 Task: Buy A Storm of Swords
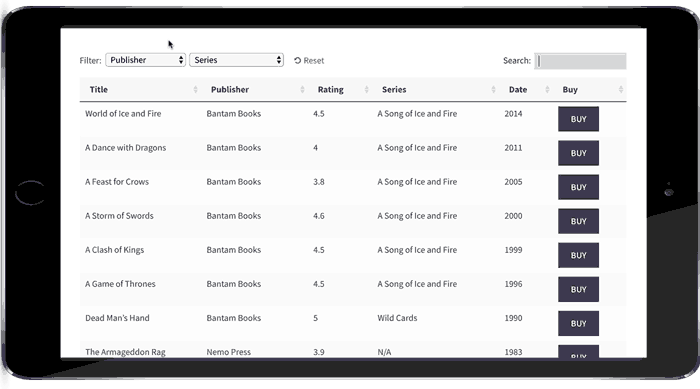(x=578, y=221)
